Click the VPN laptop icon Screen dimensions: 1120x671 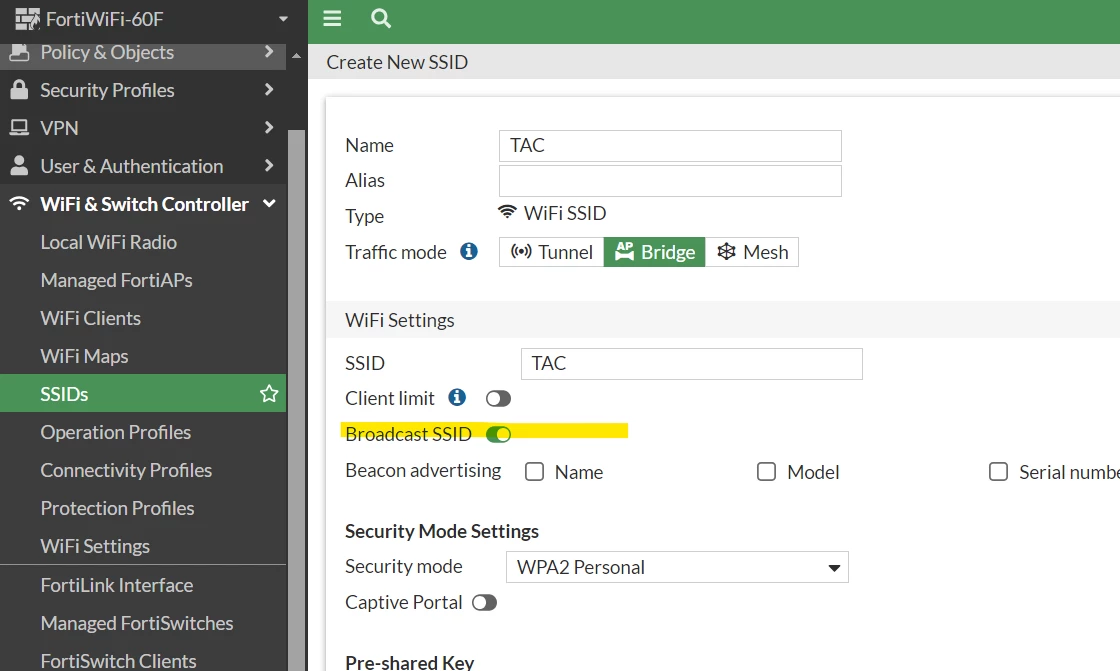(x=19, y=127)
